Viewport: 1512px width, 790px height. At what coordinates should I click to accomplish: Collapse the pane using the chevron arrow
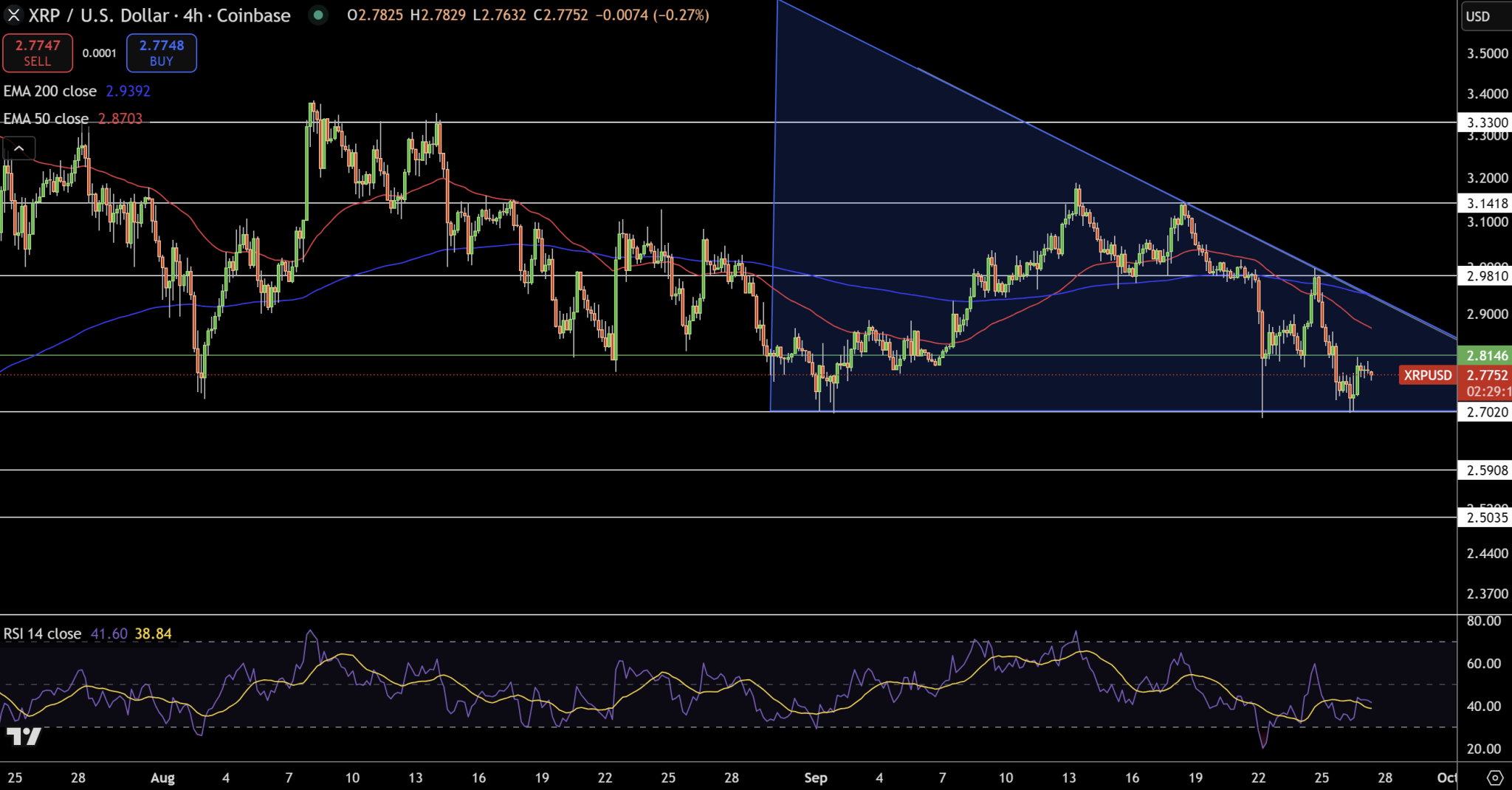20,148
